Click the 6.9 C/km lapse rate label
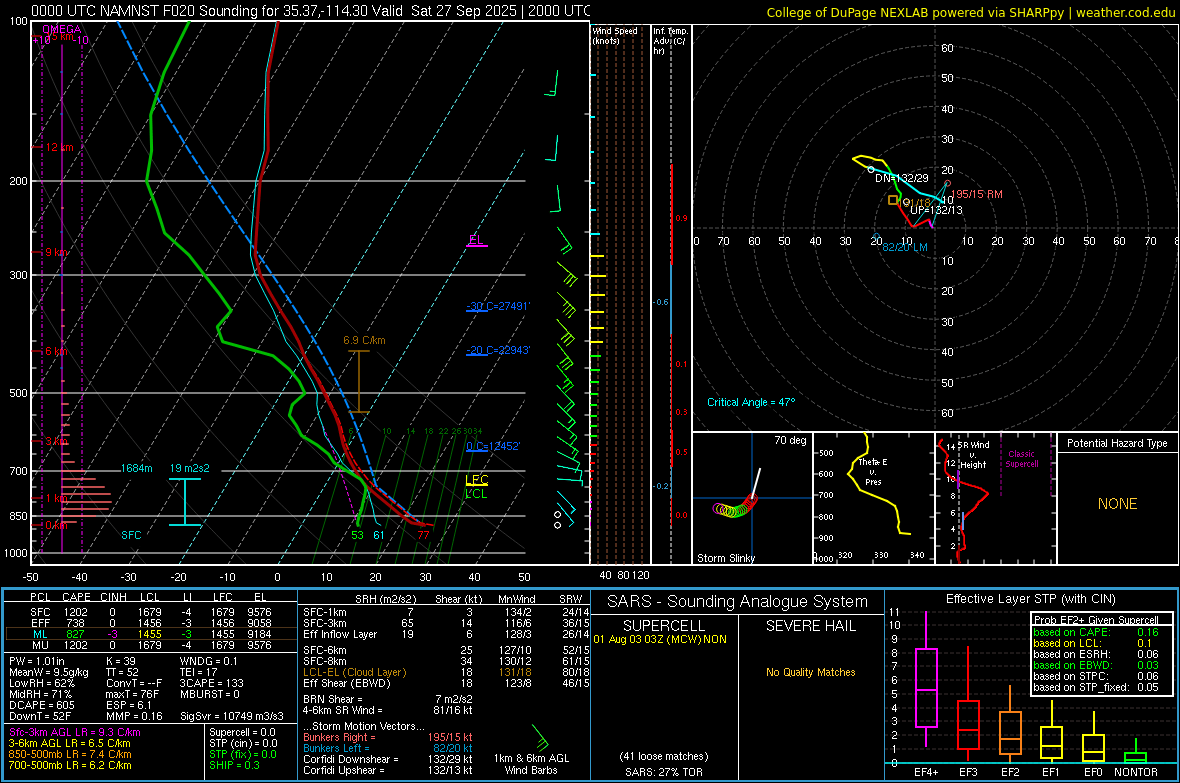The height and width of the screenshot is (783, 1180). tap(364, 340)
